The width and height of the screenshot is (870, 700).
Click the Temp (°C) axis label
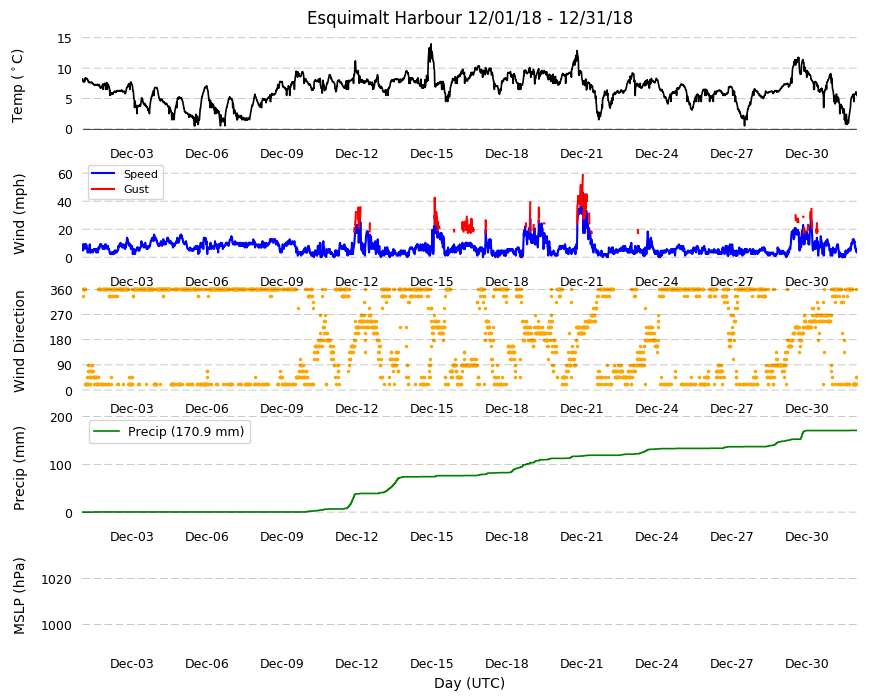click(18, 85)
